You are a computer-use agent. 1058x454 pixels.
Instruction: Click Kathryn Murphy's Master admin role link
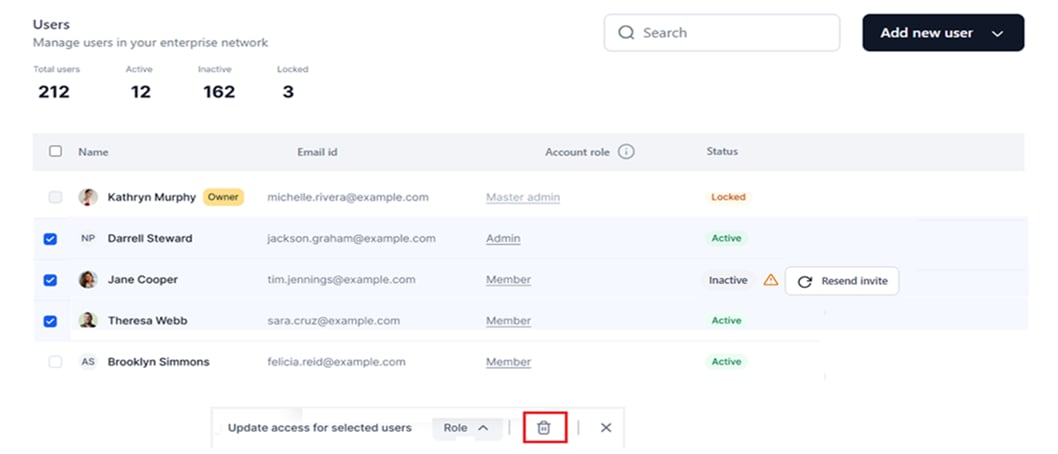click(523, 197)
